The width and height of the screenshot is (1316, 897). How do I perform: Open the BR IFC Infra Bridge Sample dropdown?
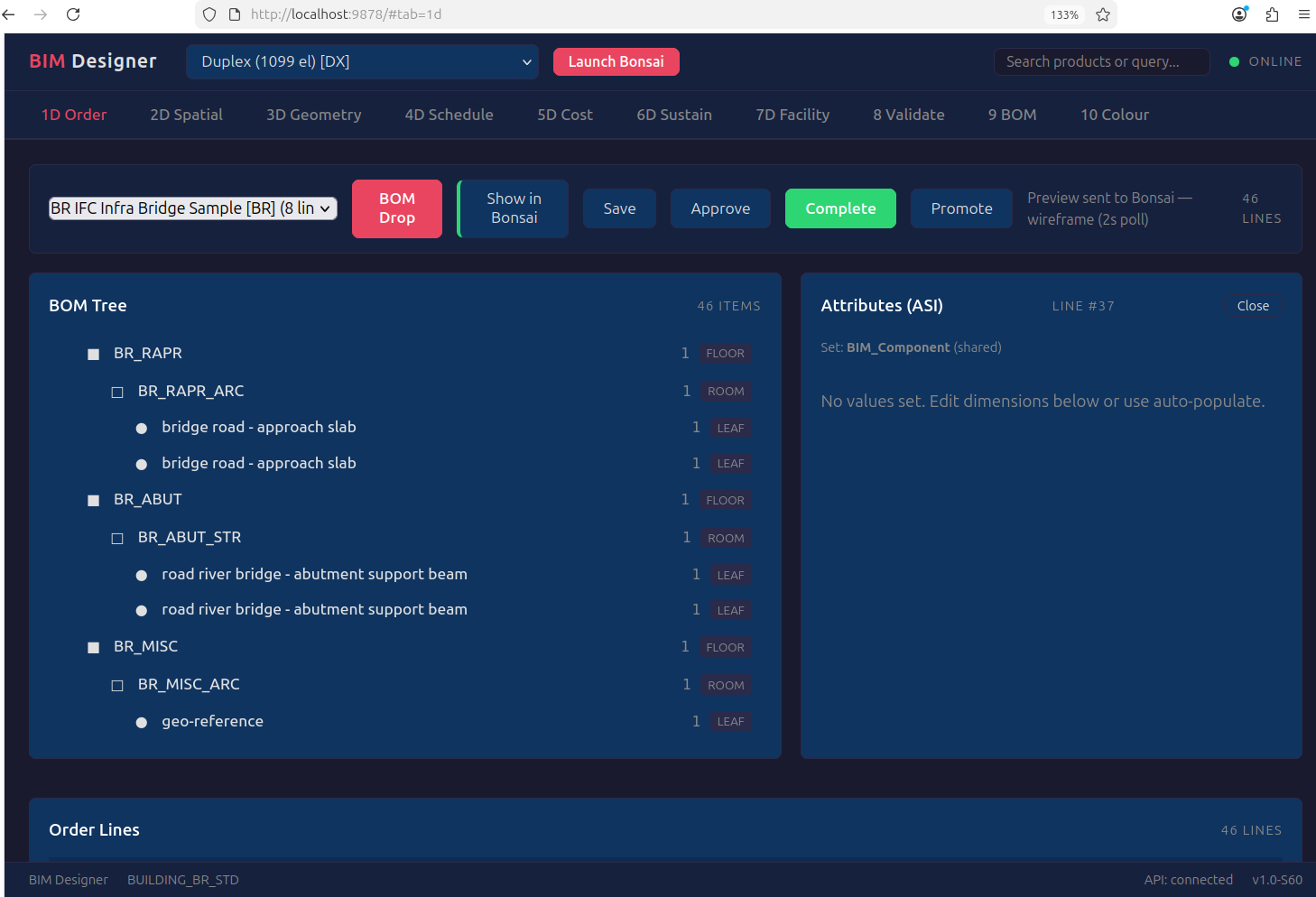192,208
